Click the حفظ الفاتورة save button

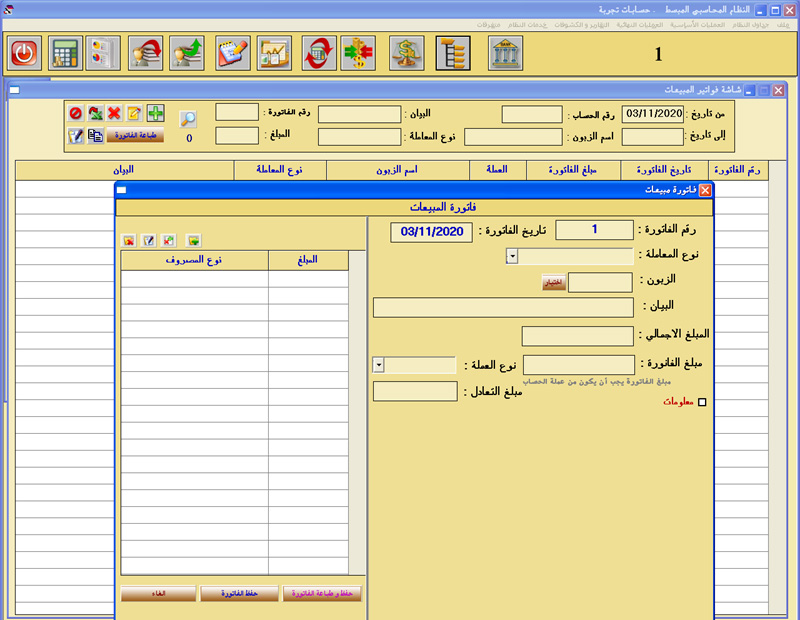click(x=239, y=594)
